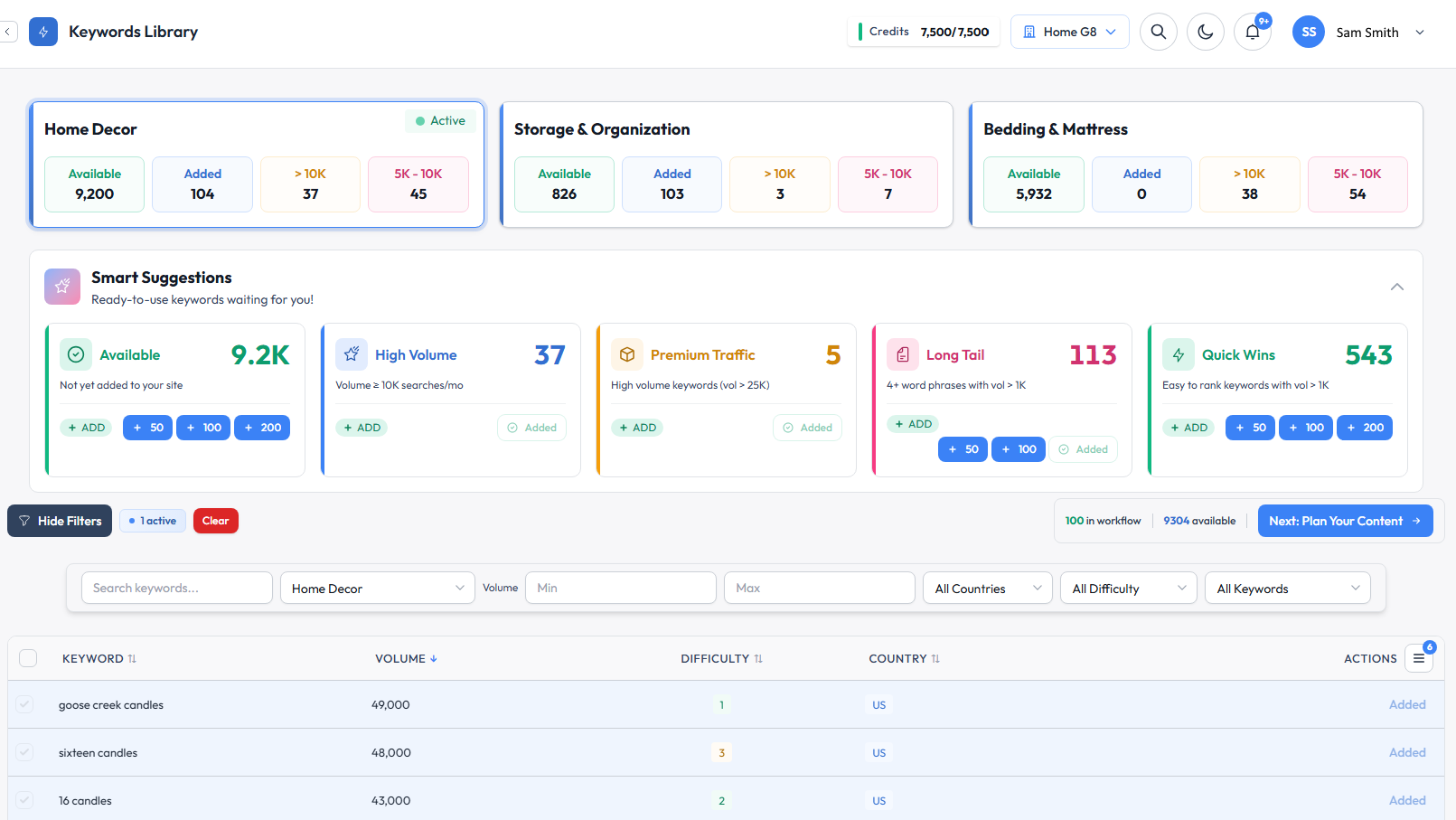
Task: Click the lightning bolt Keywords Library logo
Action: [x=43, y=32]
